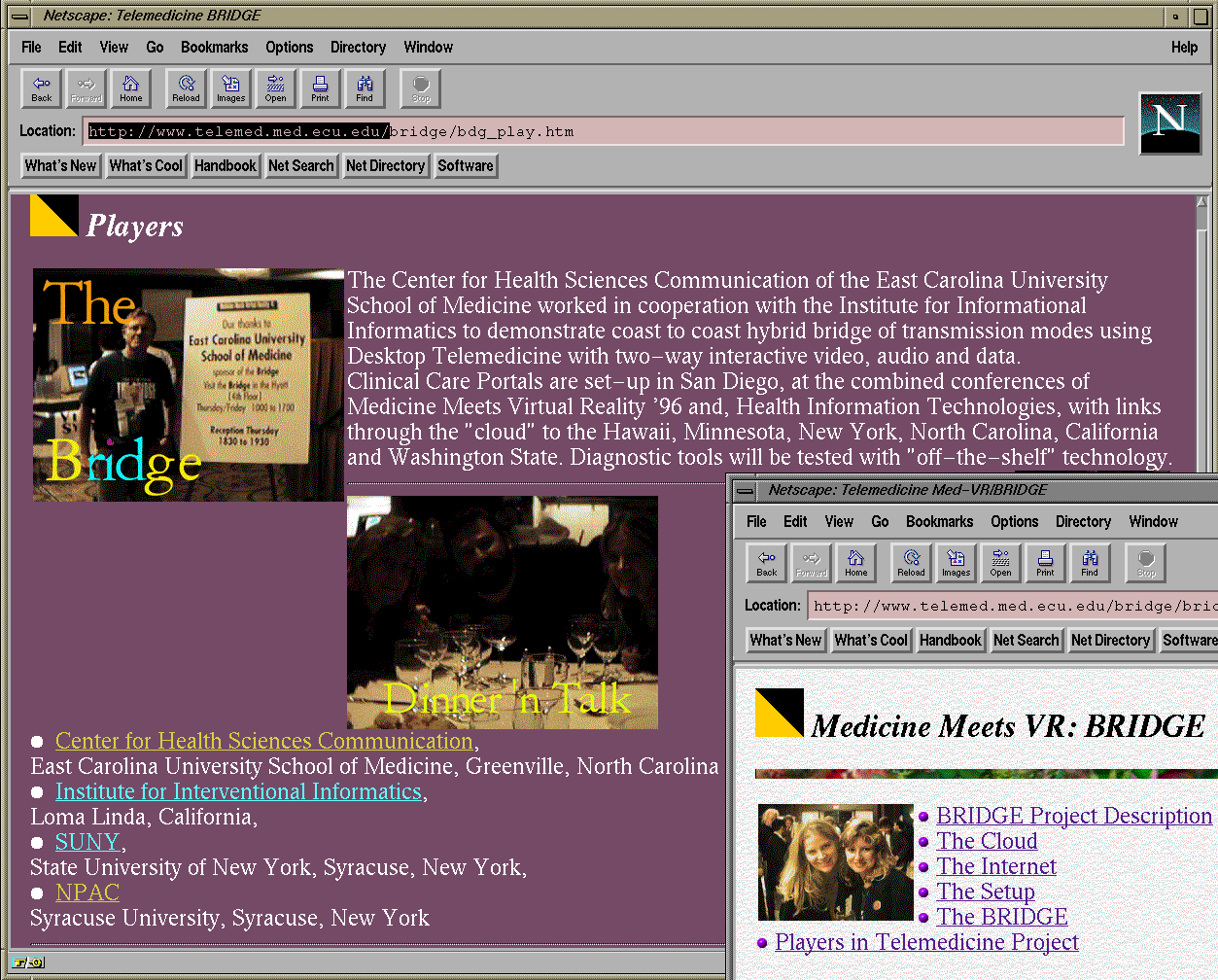The height and width of the screenshot is (980, 1218).
Task: Click What's New in Telemedicine BRIDGE window
Action: pyautogui.click(x=61, y=166)
